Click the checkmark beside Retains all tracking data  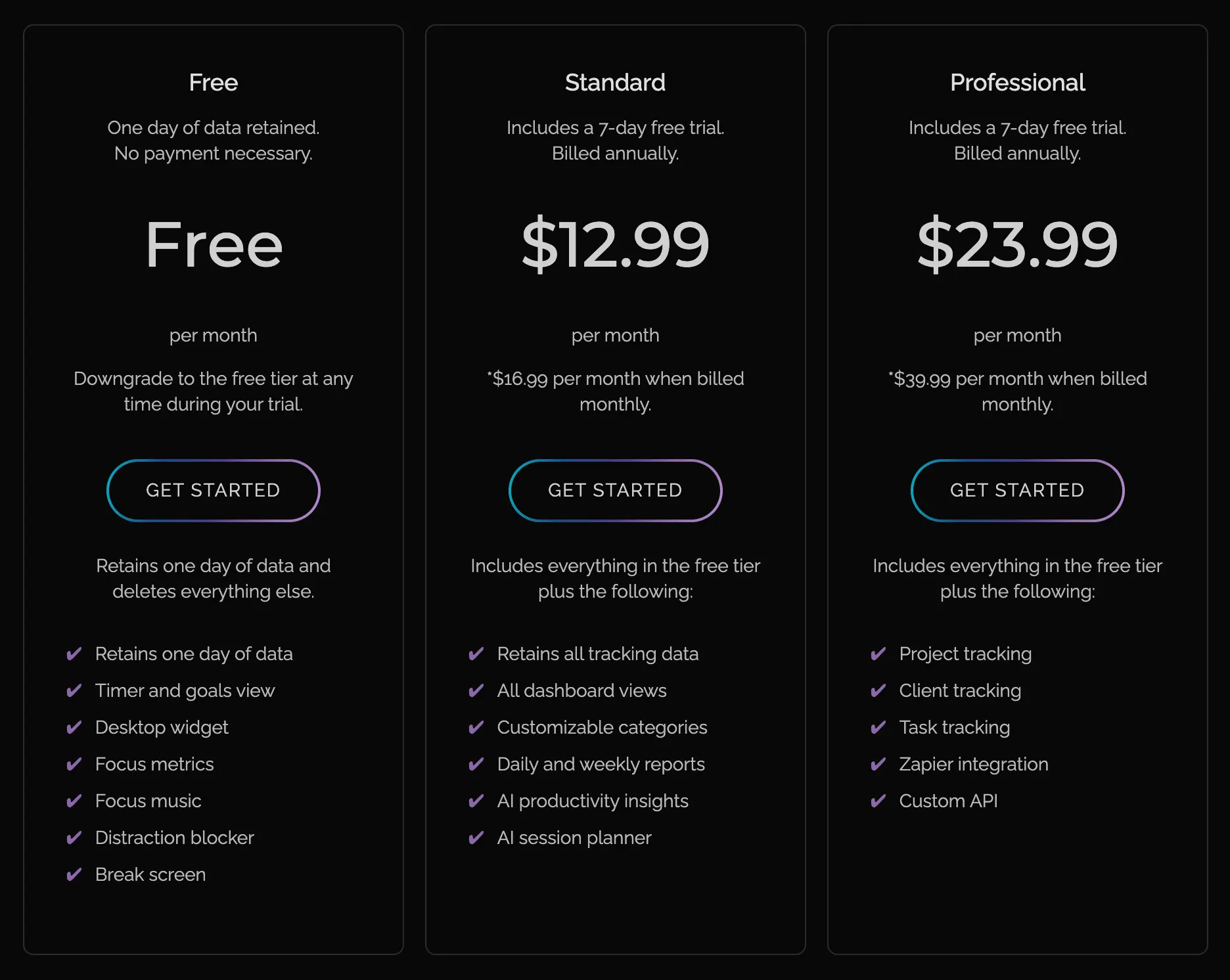click(476, 654)
